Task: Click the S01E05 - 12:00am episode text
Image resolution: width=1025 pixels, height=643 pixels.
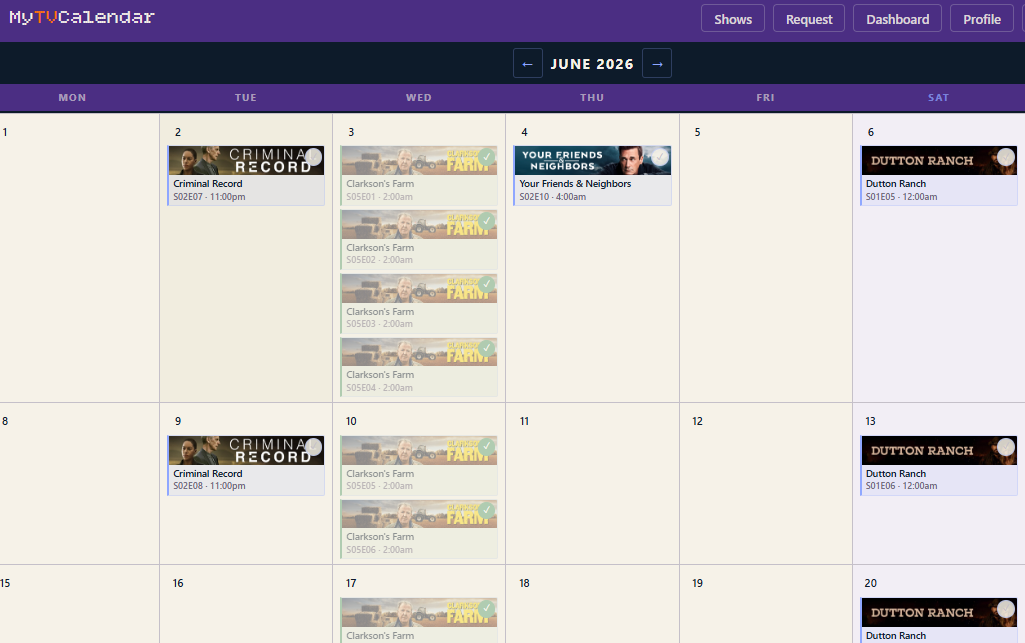Action: tap(901, 197)
